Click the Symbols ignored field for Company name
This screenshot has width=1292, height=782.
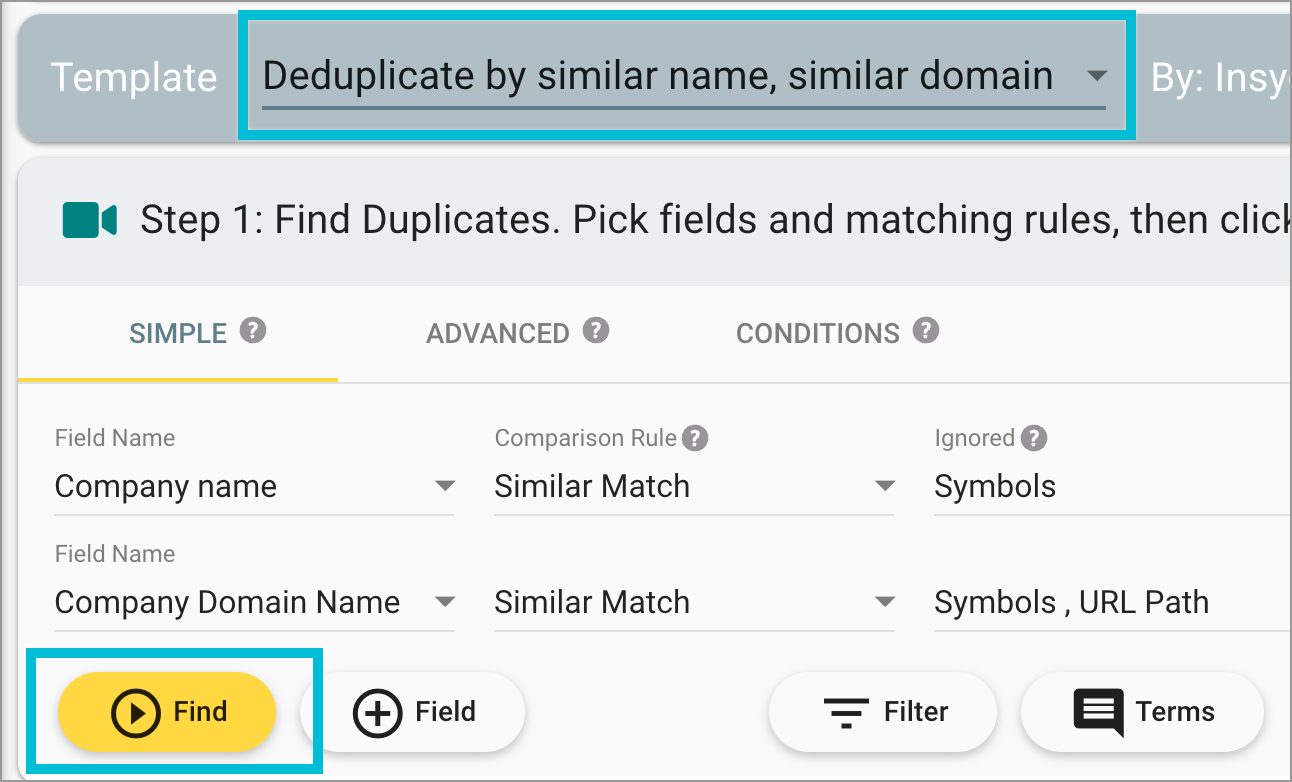tap(995, 486)
